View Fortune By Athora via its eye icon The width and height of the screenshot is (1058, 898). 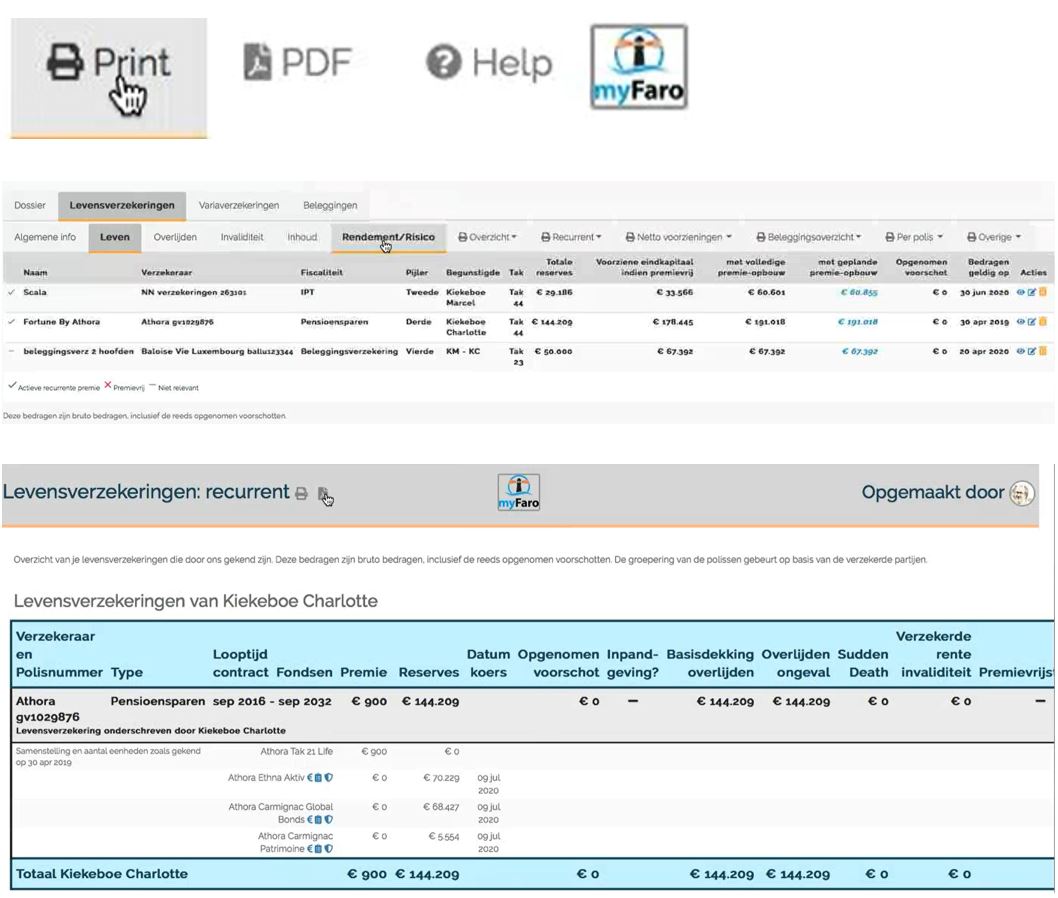pyautogui.click(x=1021, y=322)
